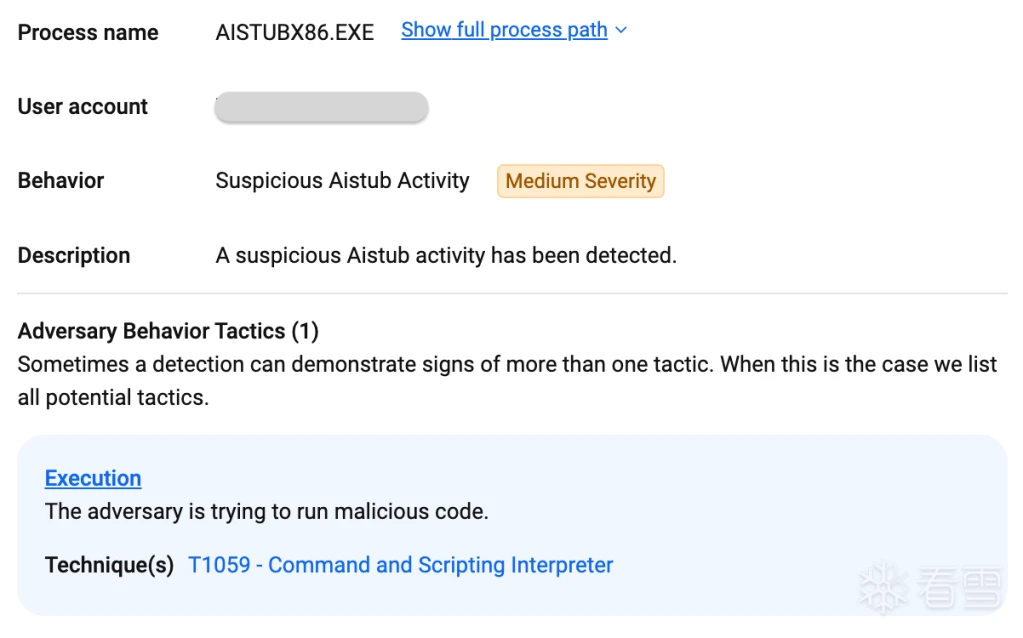Expand the chevron beside Show full process path
1023x638 pixels.
(621, 31)
